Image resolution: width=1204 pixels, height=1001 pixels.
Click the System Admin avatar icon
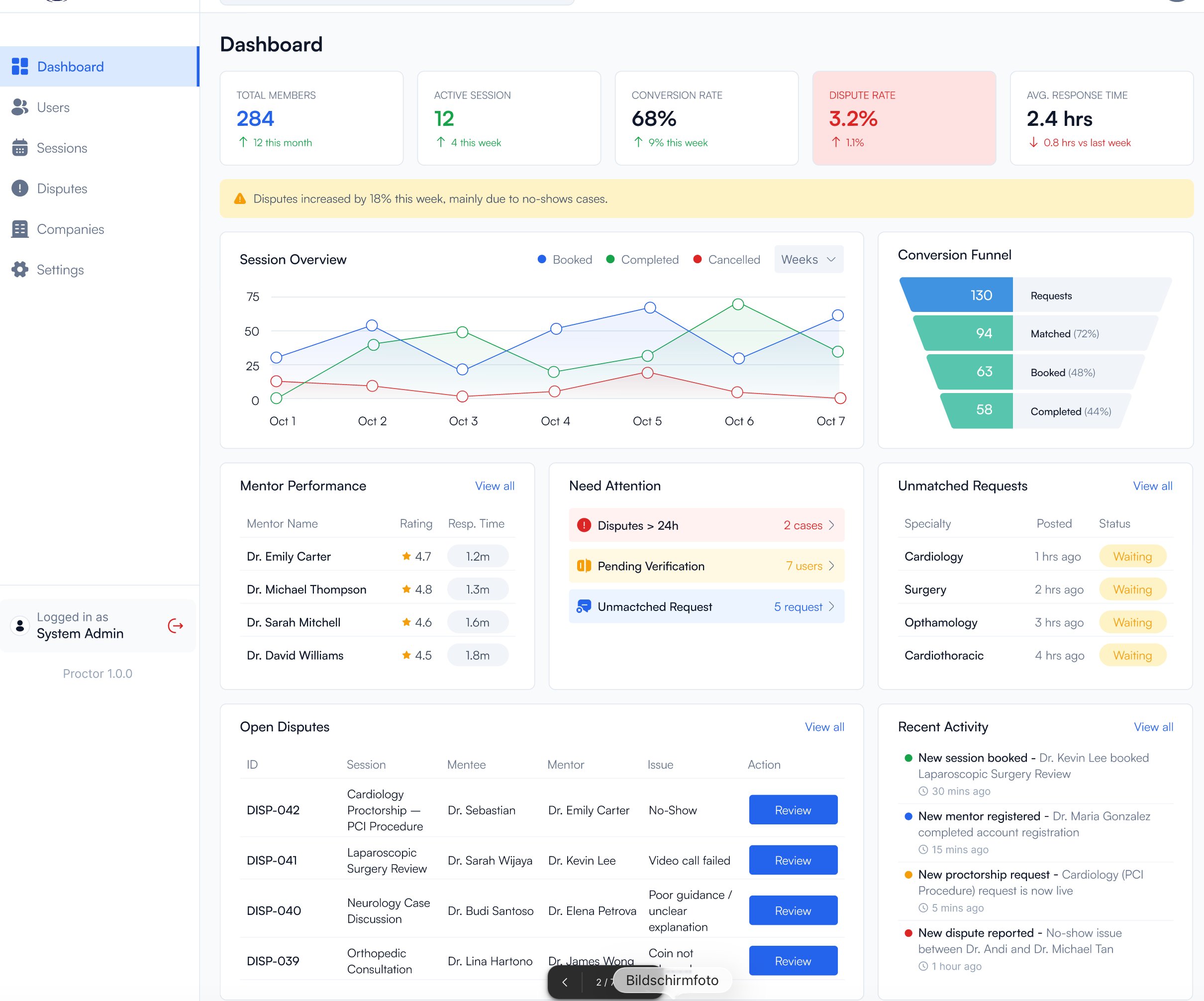point(19,626)
